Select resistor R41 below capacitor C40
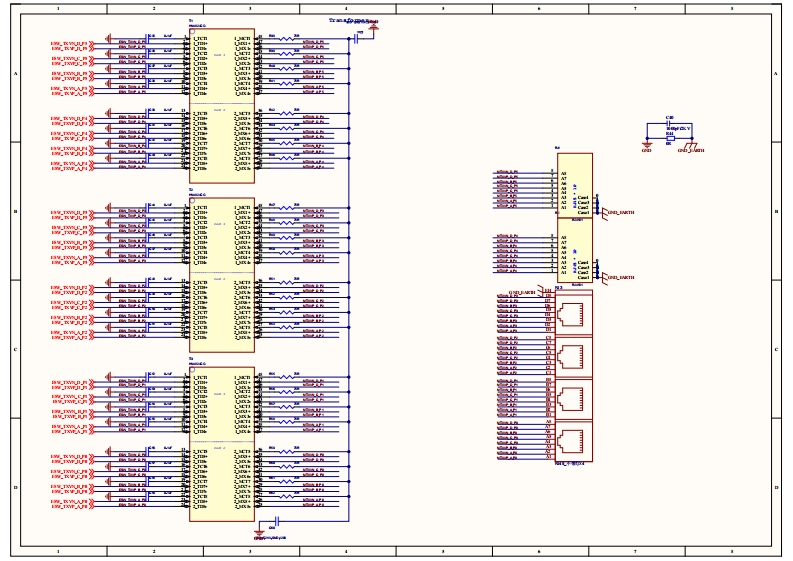This screenshot has width=793, height=561. (669, 139)
